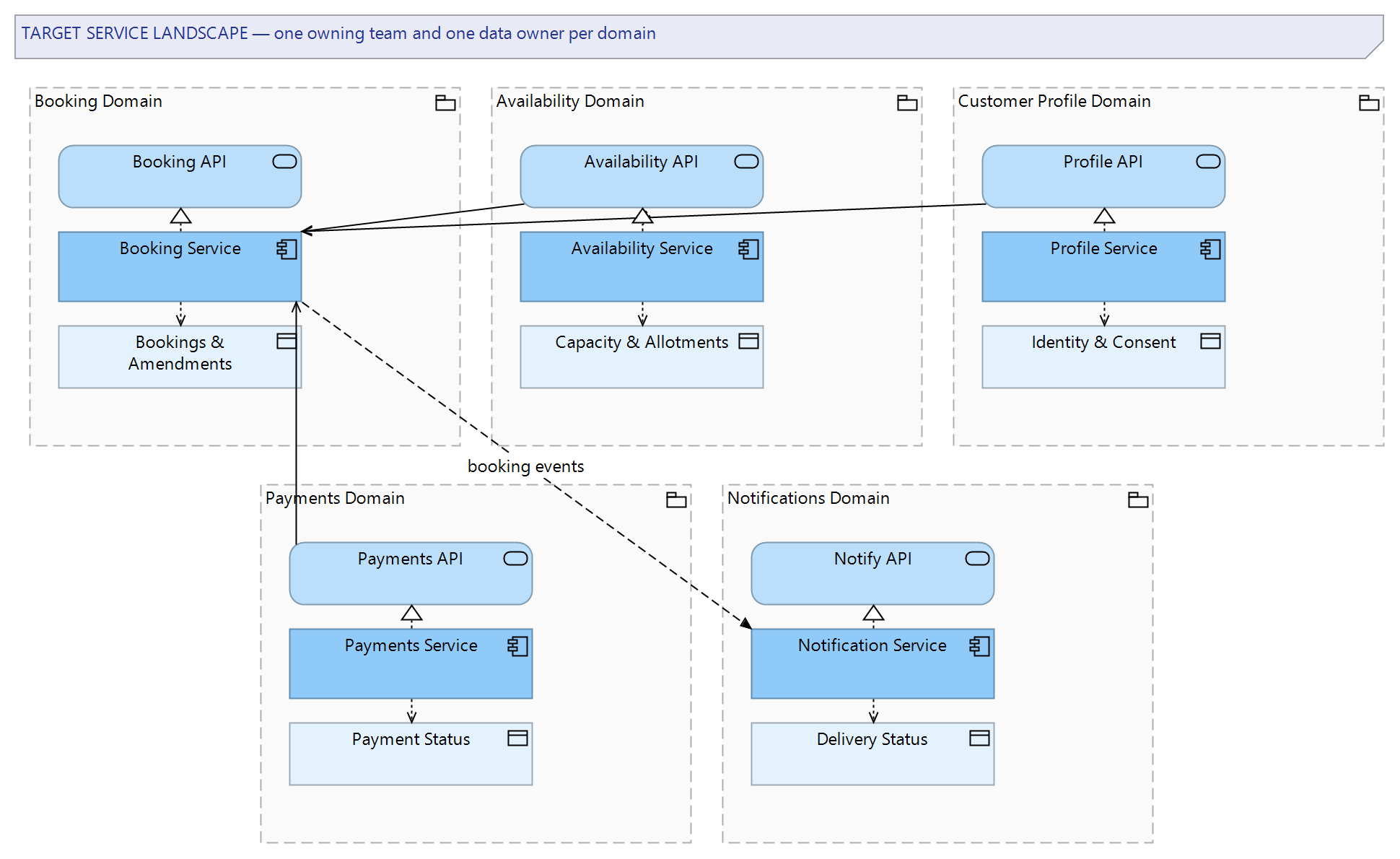Select the Payment Status data object
Screen dimensions: 1400x859
pos(411,754)
